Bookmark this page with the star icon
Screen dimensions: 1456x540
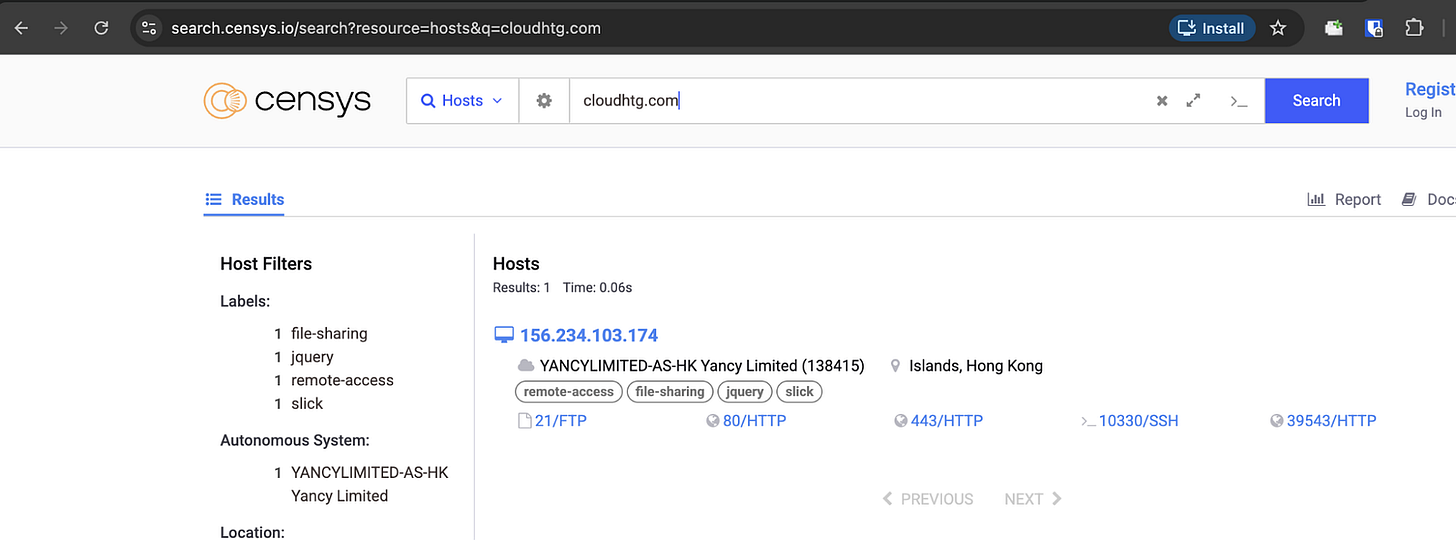[x=1277, y=28]
